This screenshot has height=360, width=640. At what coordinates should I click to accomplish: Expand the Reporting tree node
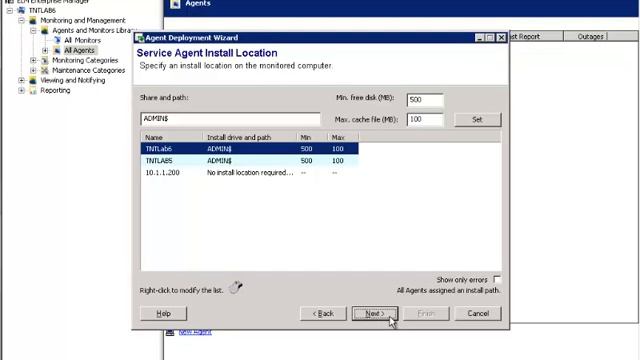pyautogui.click(x=21, y=90)
